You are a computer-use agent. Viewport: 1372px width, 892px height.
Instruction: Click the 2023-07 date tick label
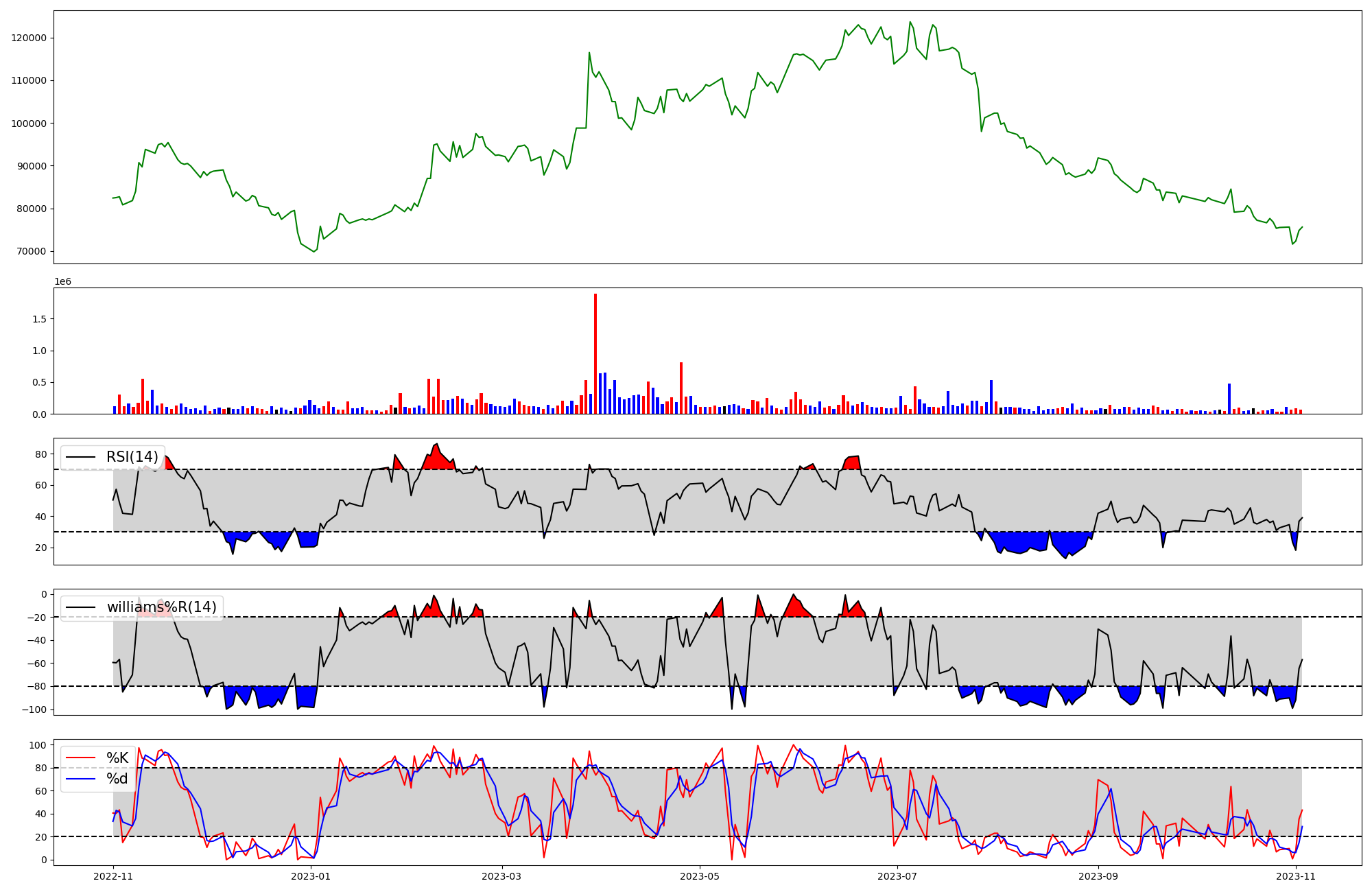(x=897, y=876)
